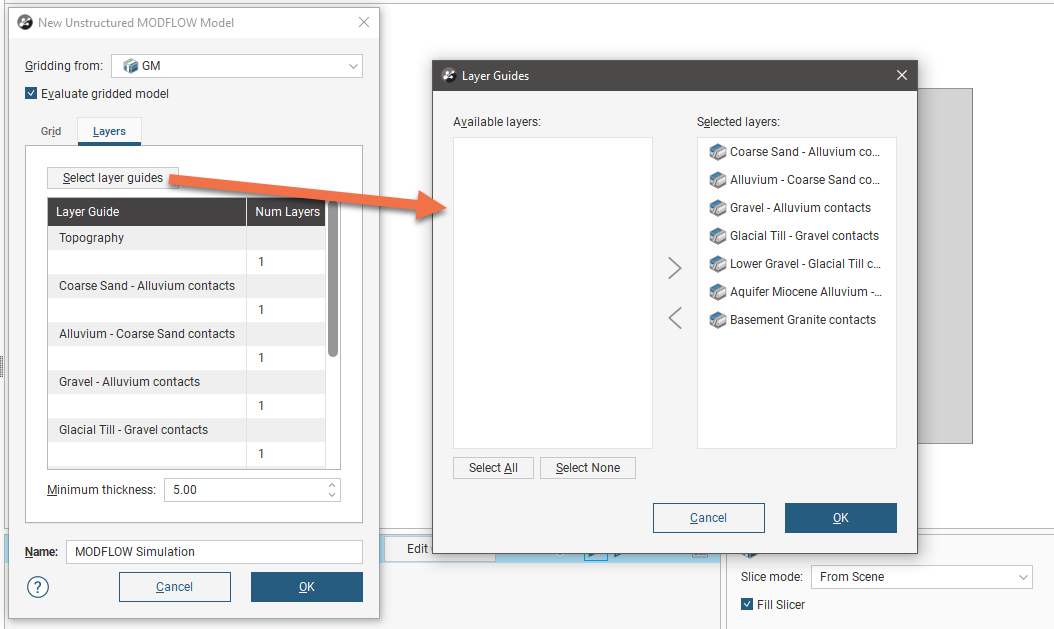Select Glacial Till - Gravel contacts icon
This screenshot has width=1054, height=629.
coord(717,236)
